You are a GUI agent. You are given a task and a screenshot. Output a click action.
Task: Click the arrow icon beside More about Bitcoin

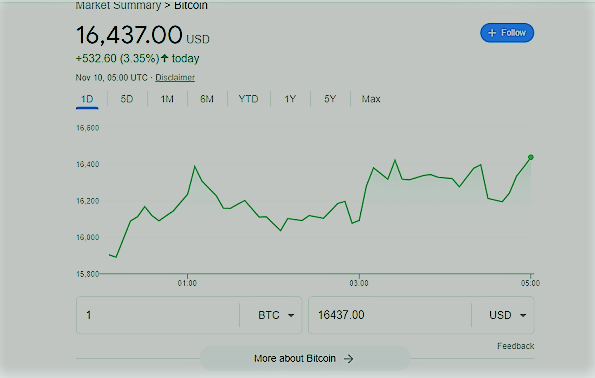(348, 359)
